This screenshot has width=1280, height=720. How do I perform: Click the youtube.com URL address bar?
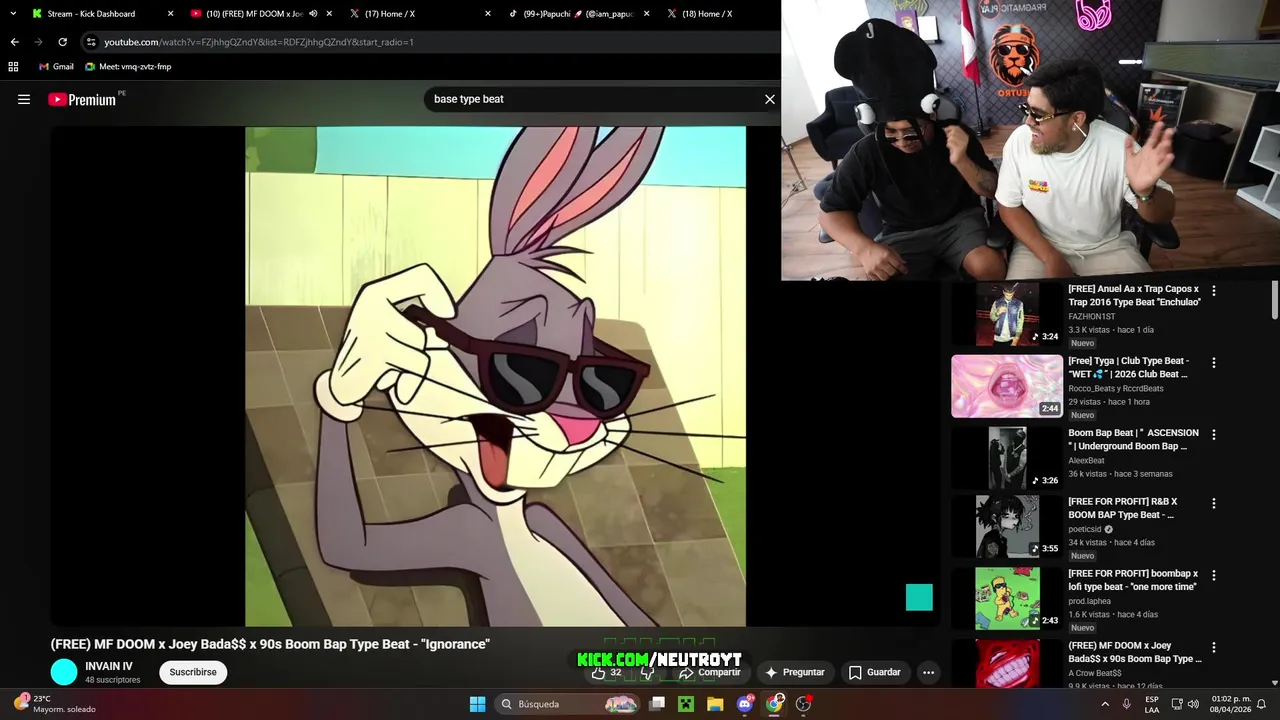430,42
